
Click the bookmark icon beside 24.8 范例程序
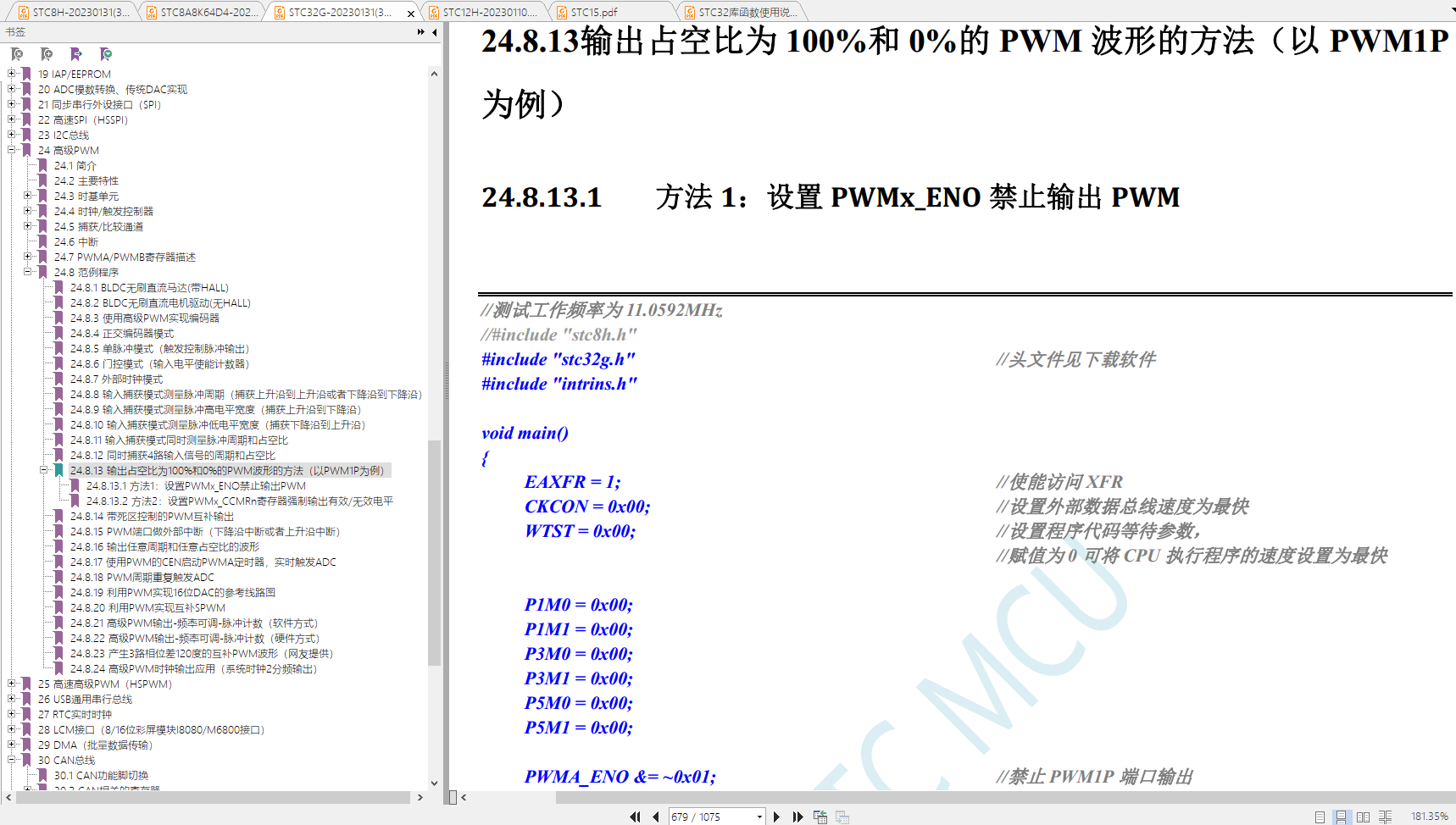[42, 272]
